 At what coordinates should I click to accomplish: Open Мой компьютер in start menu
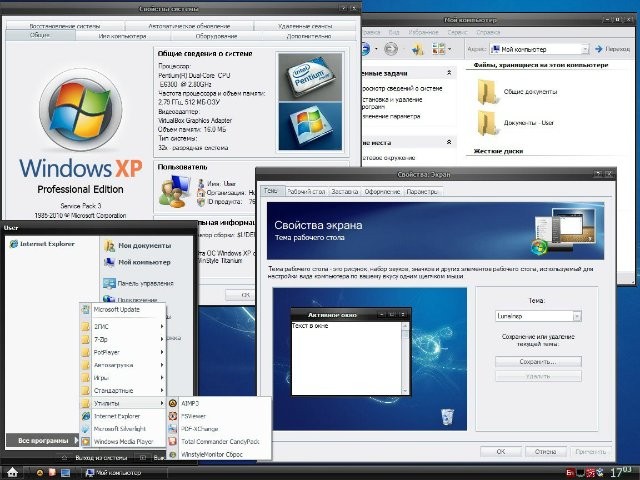point(137,262)
